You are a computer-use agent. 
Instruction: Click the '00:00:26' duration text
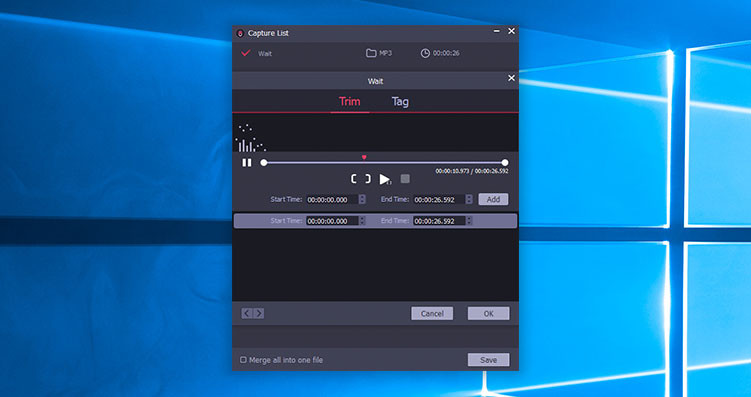point(446,53)
